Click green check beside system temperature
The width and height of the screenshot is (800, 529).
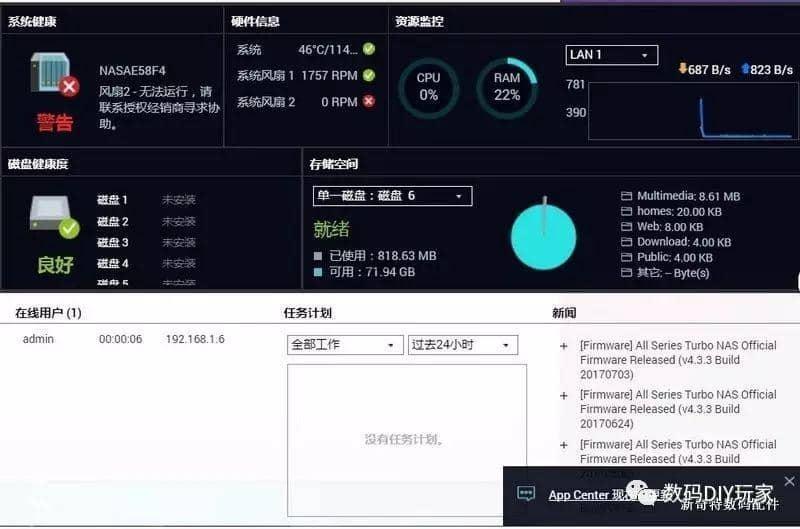[x=369, y=49]
